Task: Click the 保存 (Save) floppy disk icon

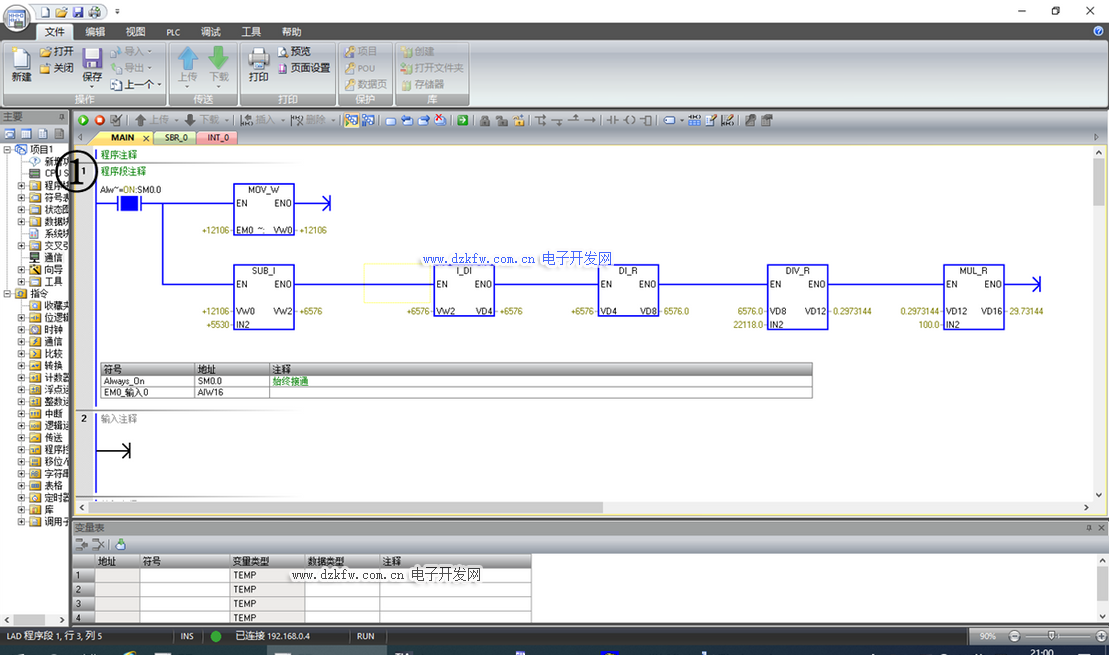Action: [x=92, y=65]
